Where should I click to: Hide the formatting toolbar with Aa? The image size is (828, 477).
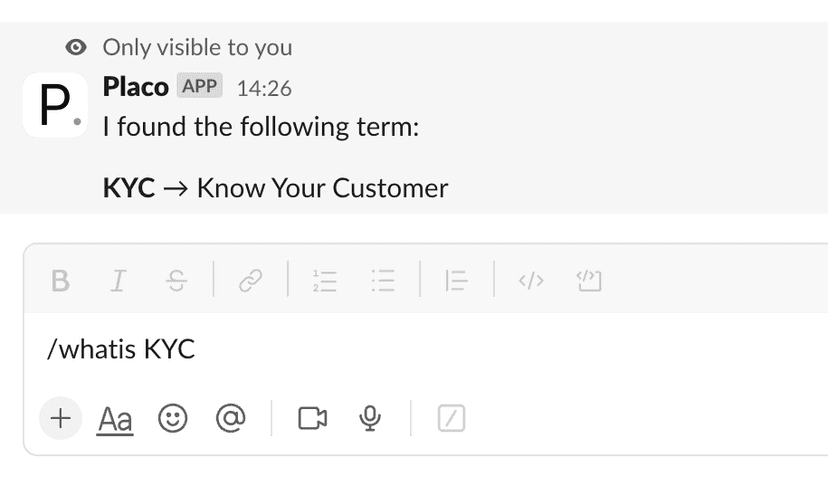[x=115, y=419]
